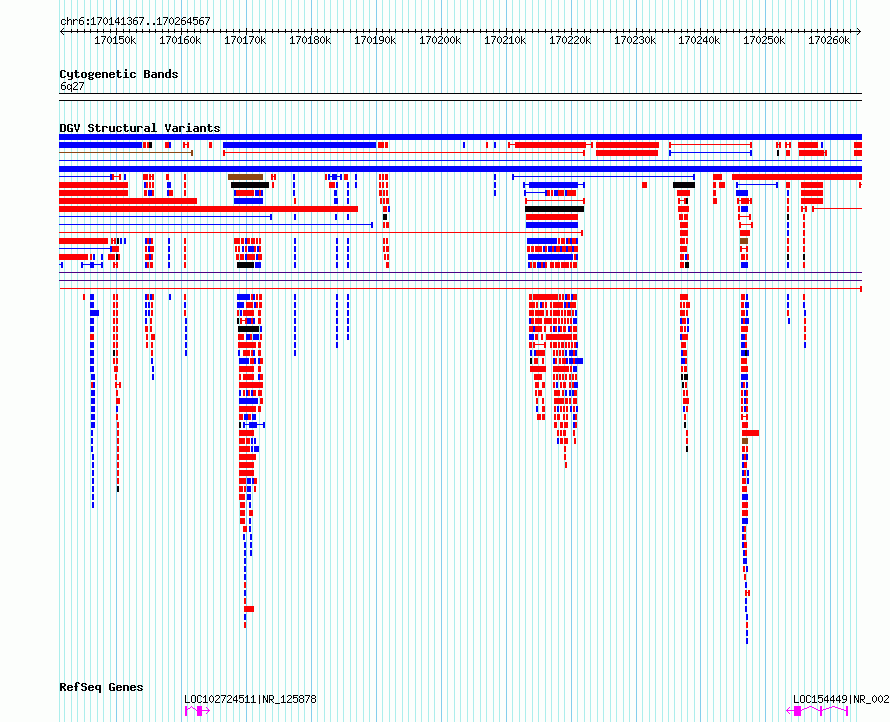The width and height of the screenshot is (890, 722).
Task: Click the LOC154449 gene label
Action: coord(841,699)
